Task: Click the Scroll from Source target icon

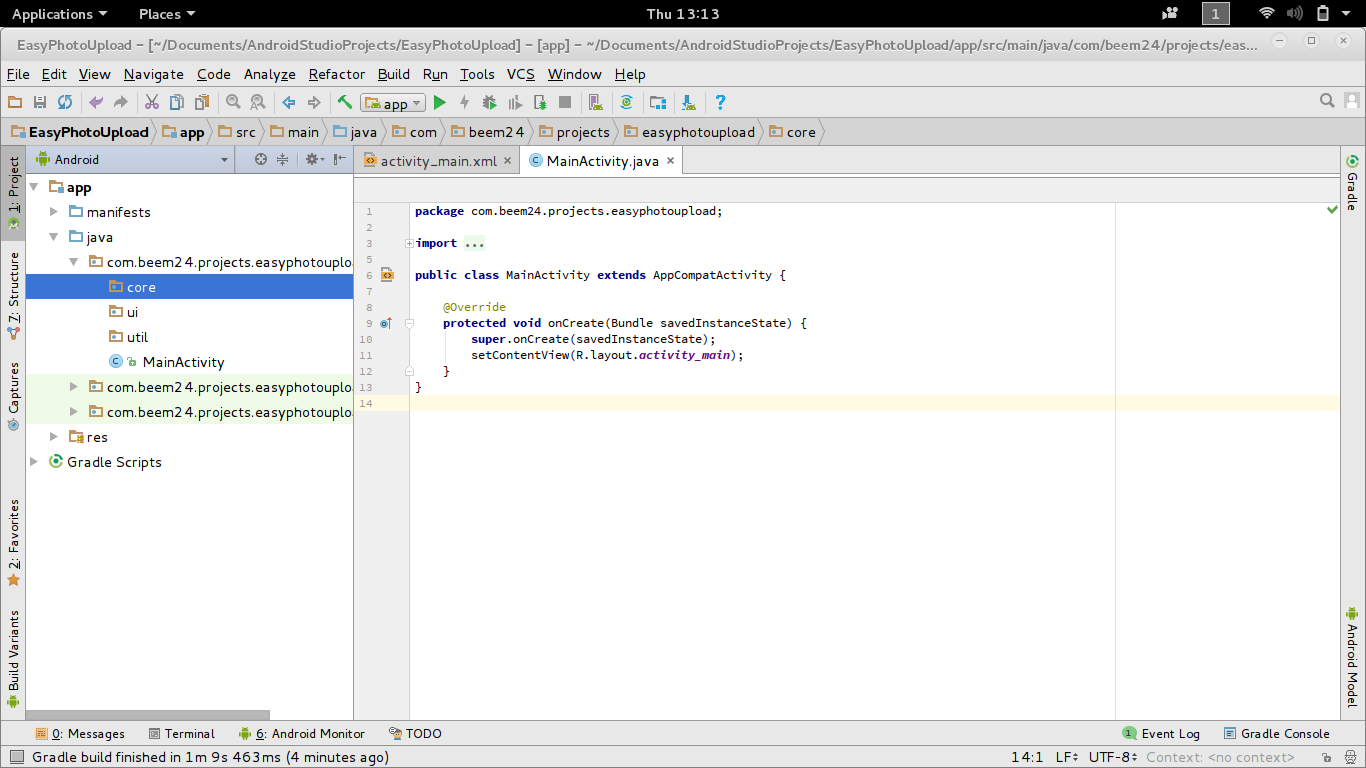Action: tap(261, 160)
